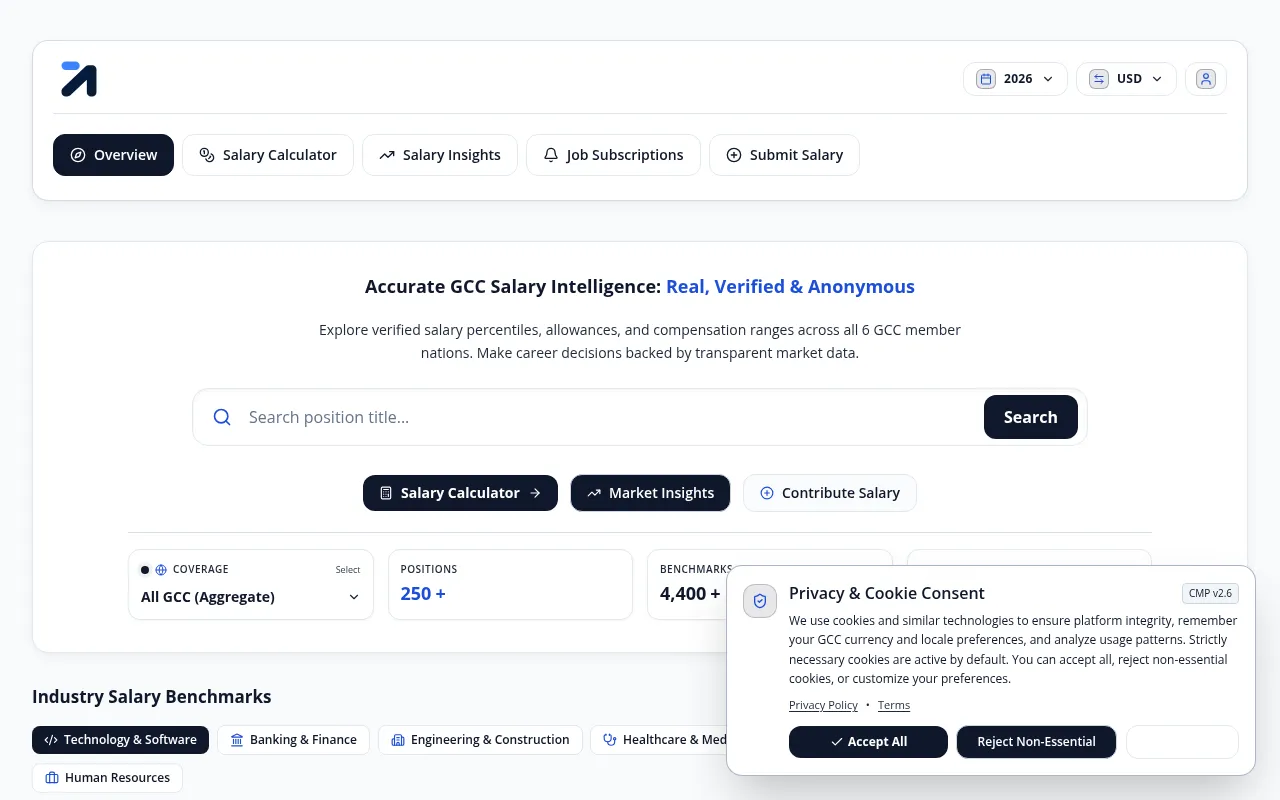The height and width of the screenshot is (800, 1280).
Task: Click the user profile icon button
Action: point(1206,79)
